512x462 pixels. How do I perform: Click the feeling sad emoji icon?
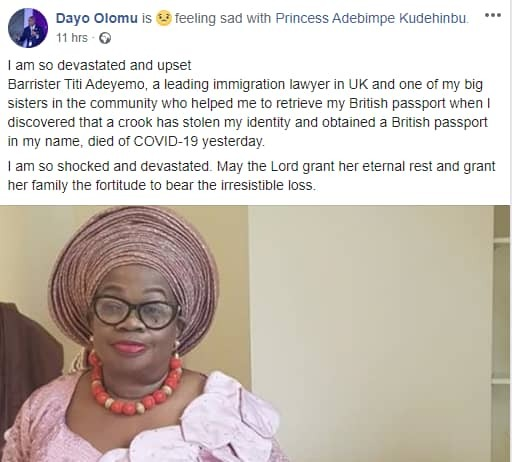[163, 18]
